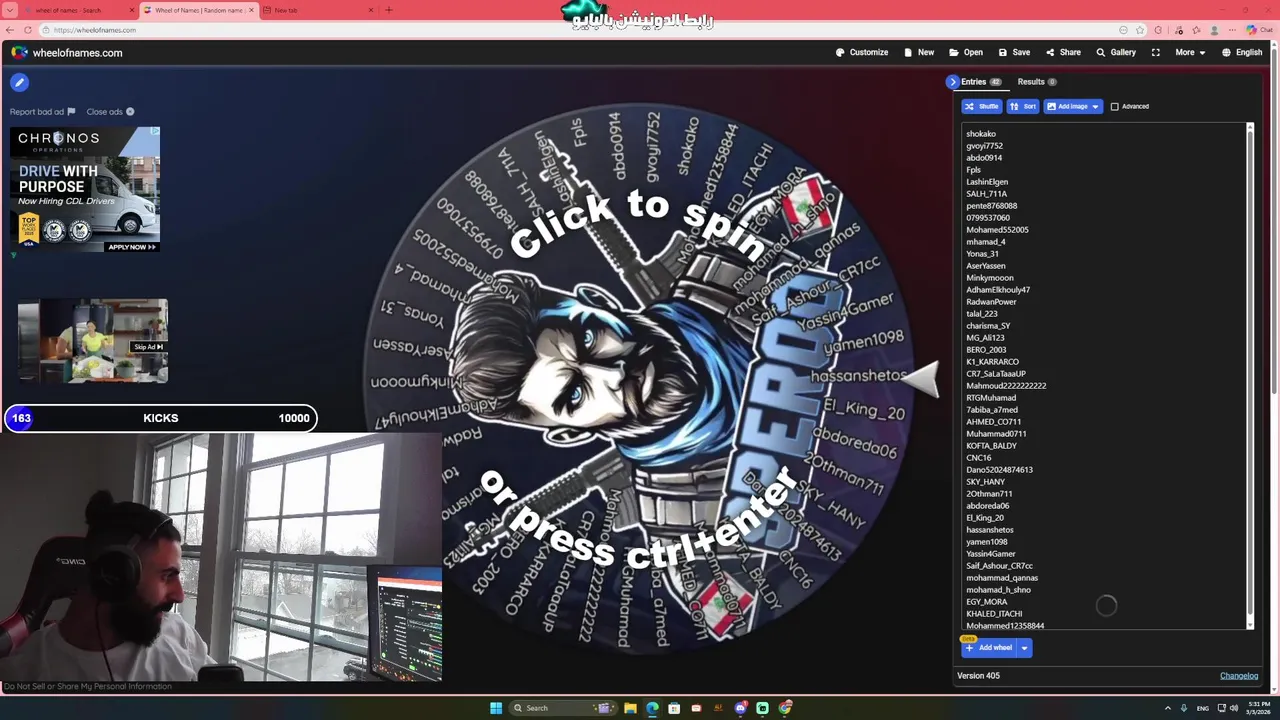Open Chrome from the taskbar
Image resolution: width=1280 pixels, height=720 pixels.
click(x=785, y=708)
